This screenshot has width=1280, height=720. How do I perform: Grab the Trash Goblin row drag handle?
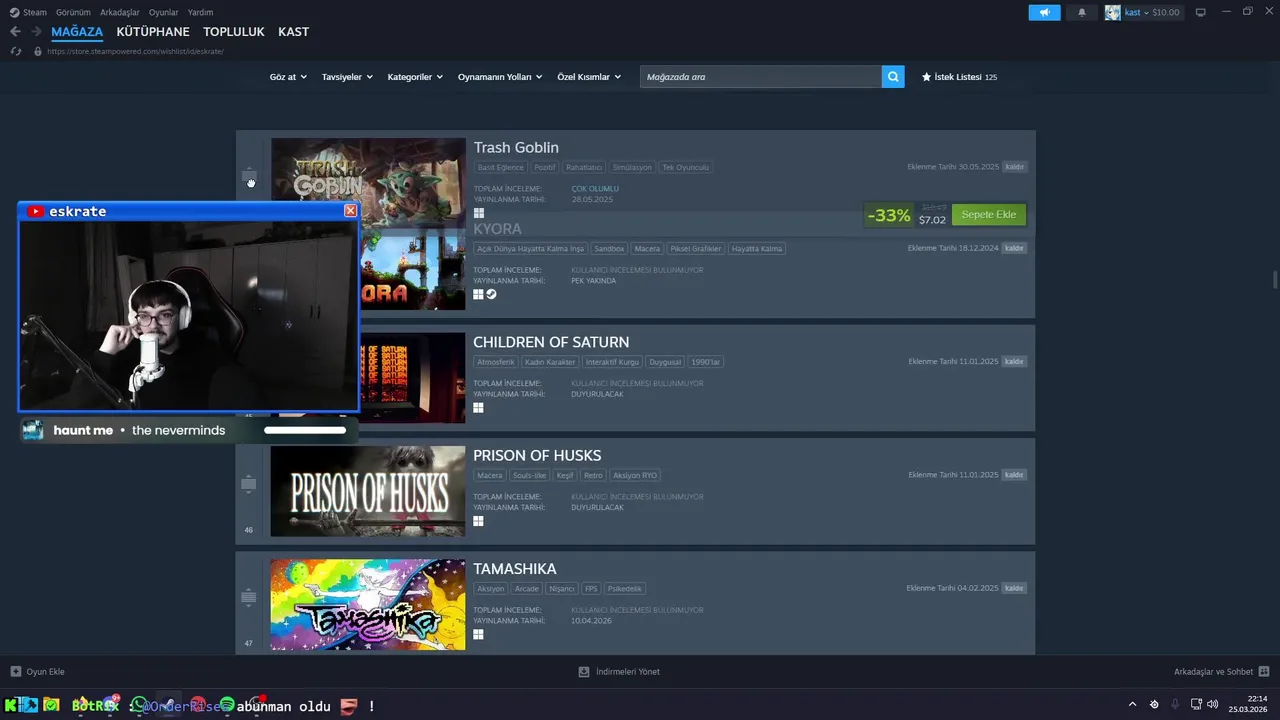(249, 177)
